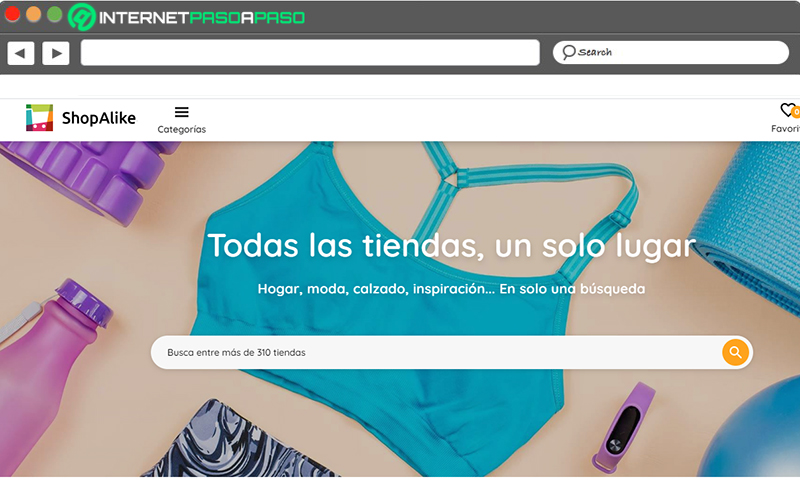Viewport: 800px width, 500px height.
Task: Click the yellow minimize window button
Action: click(34, 14)
